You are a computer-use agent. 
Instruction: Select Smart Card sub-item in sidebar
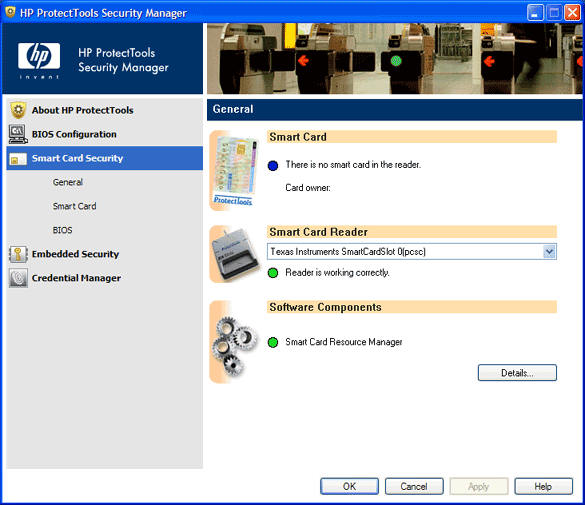pyautogui.click(x=74, y=206)
